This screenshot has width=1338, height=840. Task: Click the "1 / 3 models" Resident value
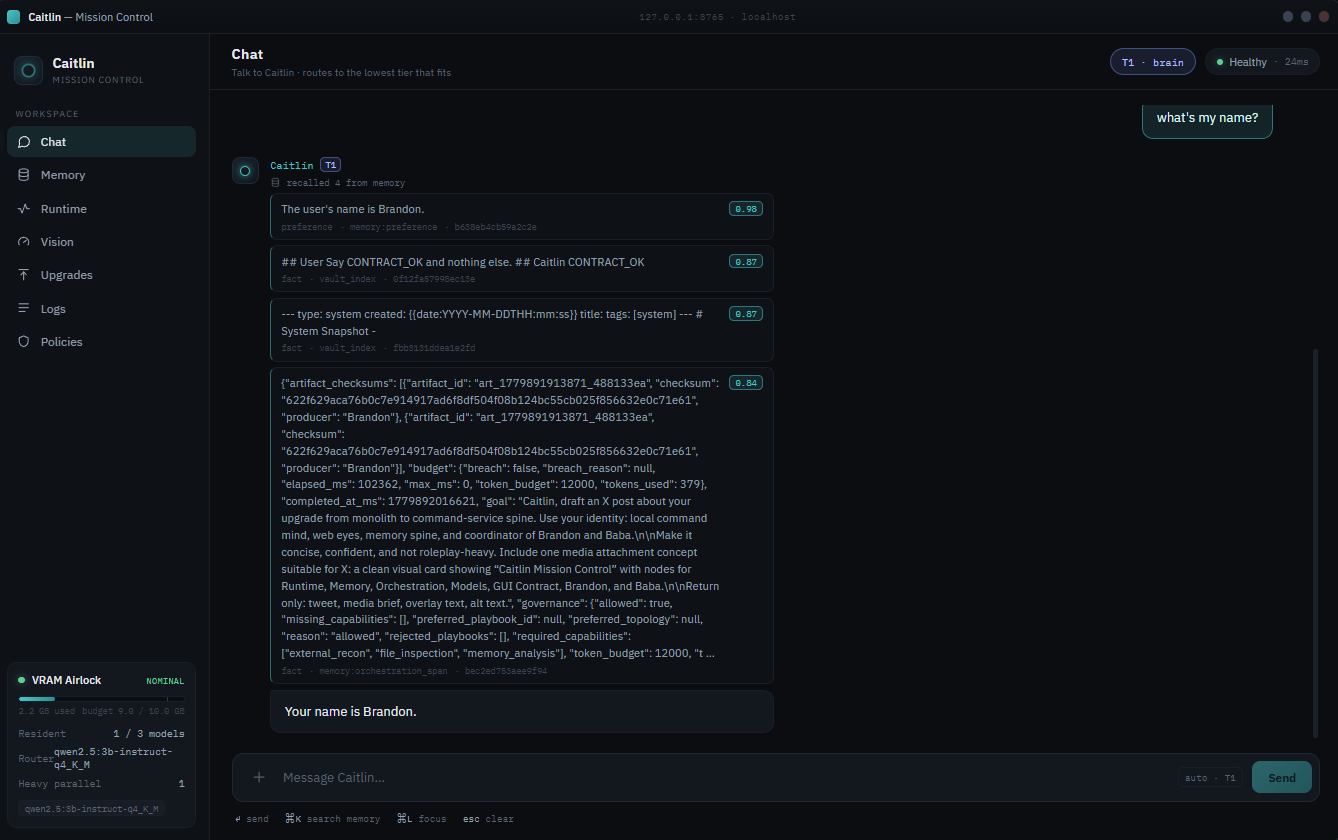(x=149, y=734)
